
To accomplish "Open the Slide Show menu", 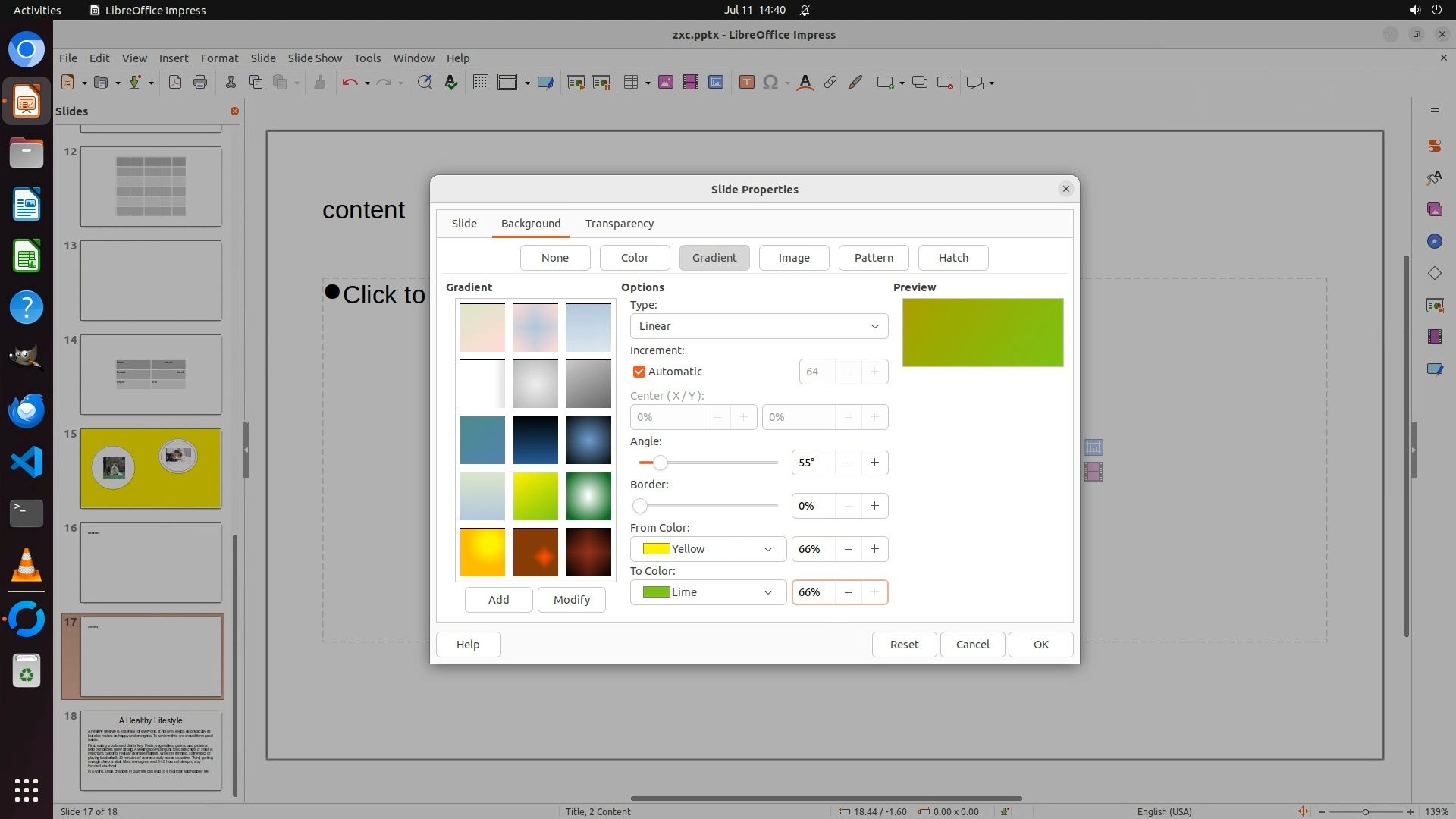I will 315,58.
